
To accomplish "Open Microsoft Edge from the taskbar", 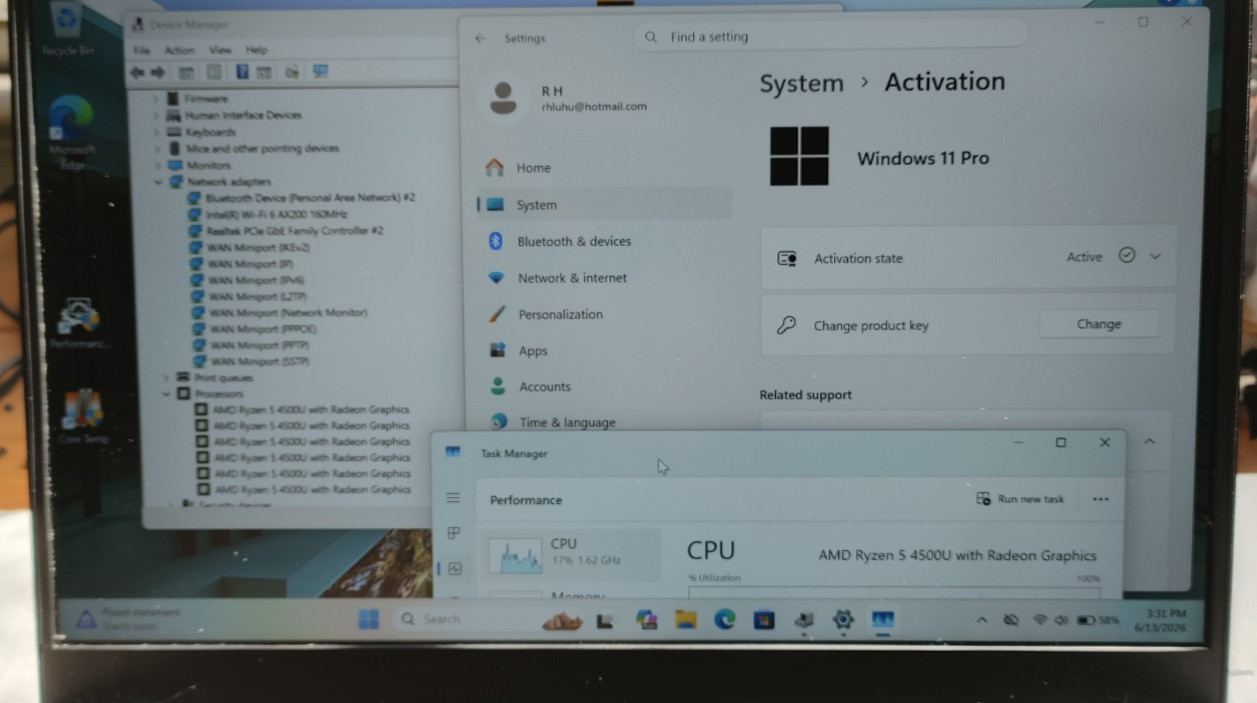I will [x=725, y=620].
